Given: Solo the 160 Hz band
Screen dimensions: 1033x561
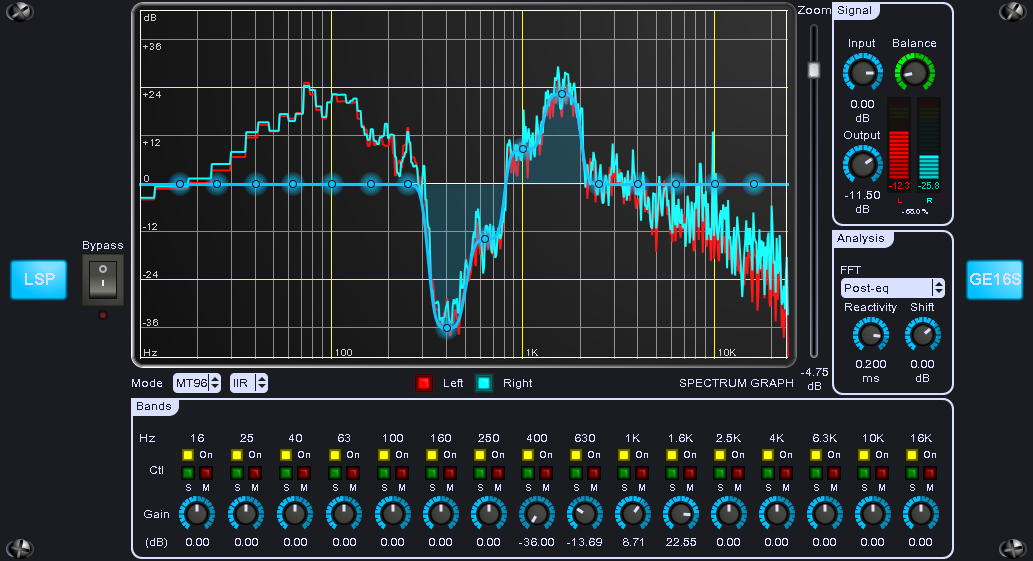Looking at the screenshot, I should pos(432,473).
